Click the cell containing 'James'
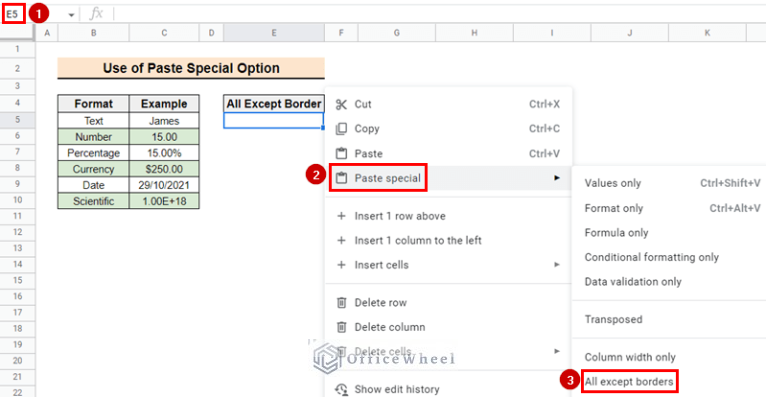 (164, 121)
